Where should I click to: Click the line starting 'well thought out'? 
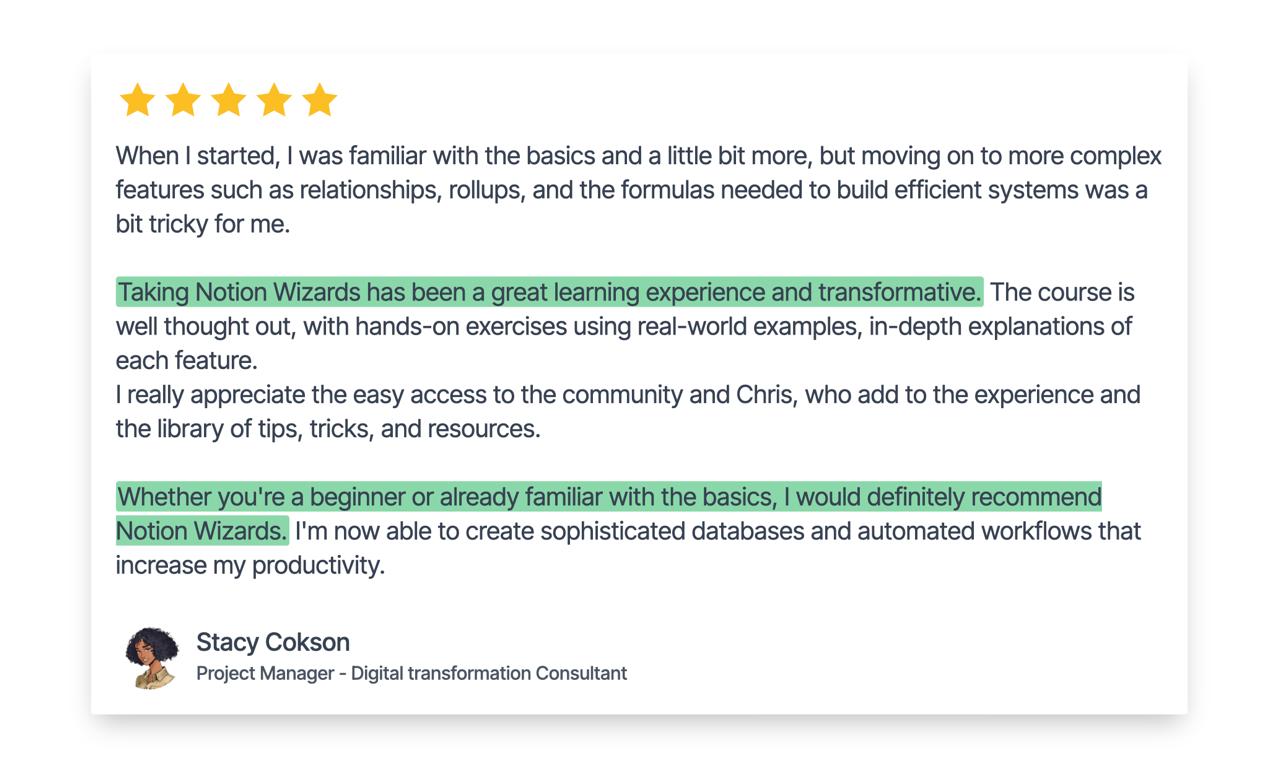coord(623,326)
